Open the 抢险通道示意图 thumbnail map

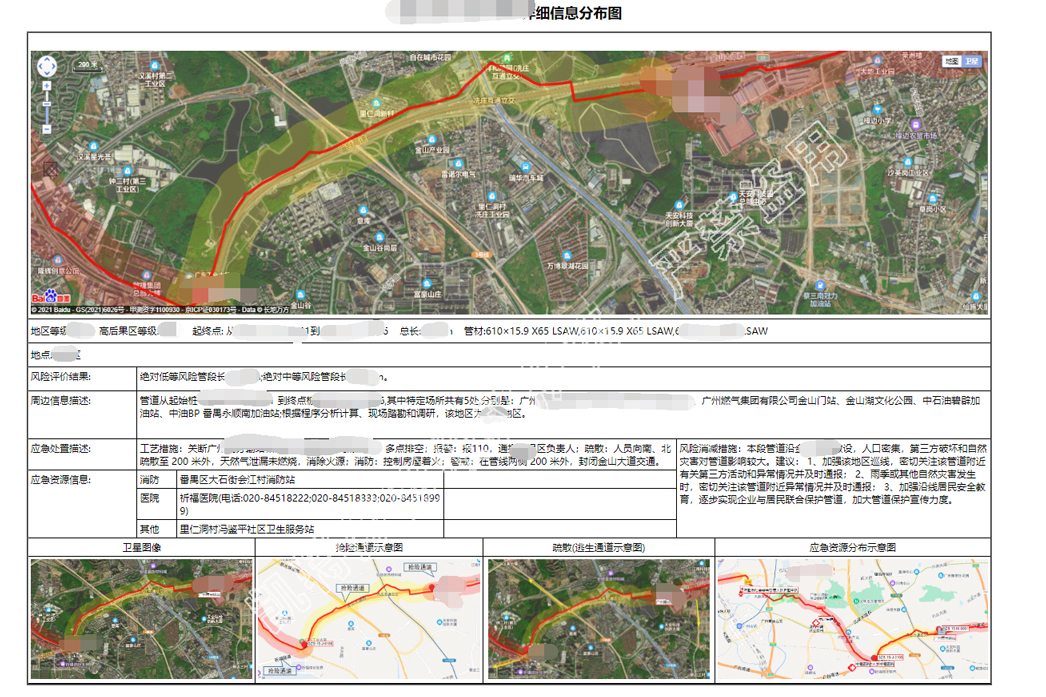click(x=369, y=619)
